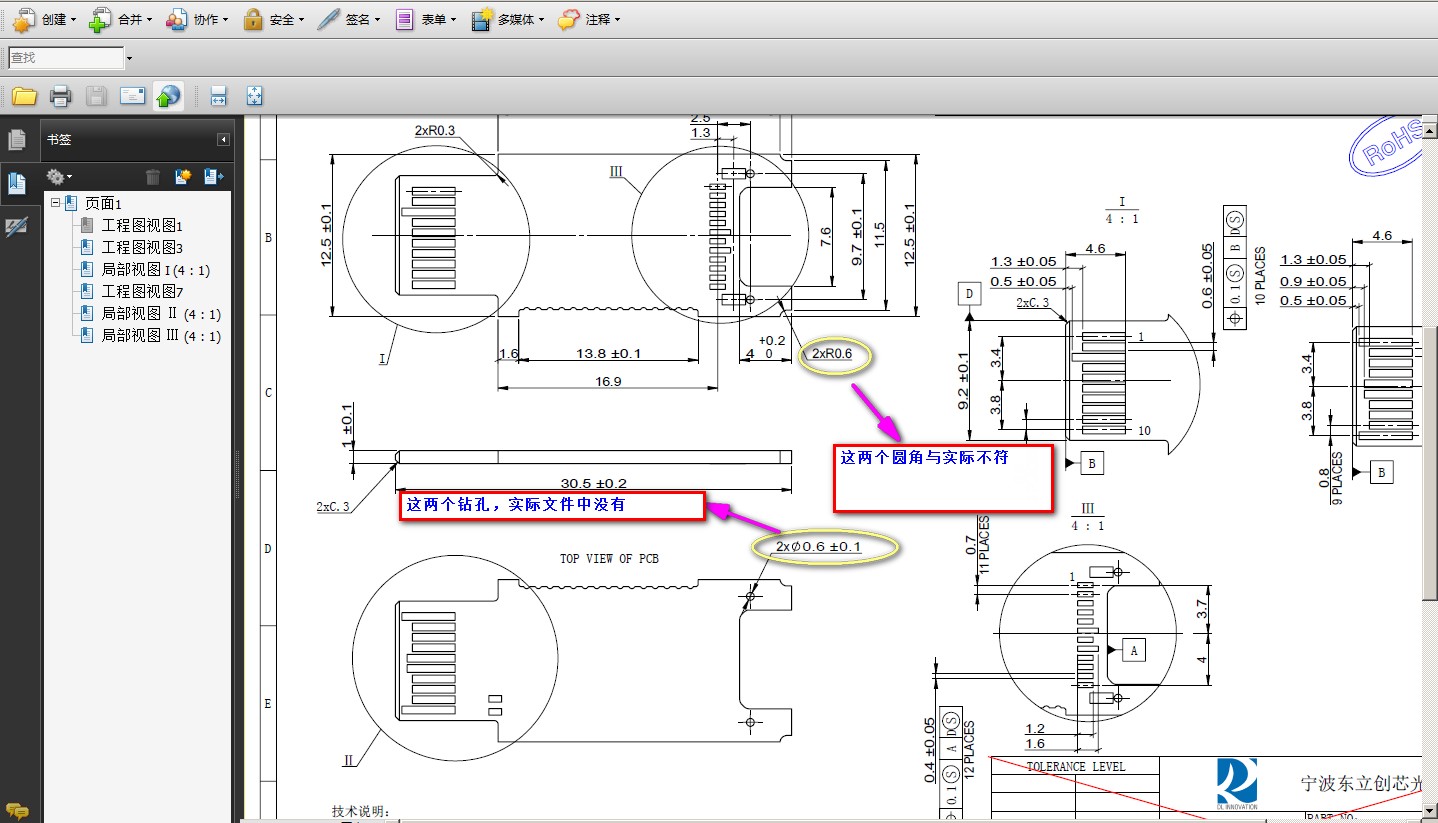The image size is (1438, 823).
Task: Select the Bookmarks panel icon
Action: click(16, 183)
